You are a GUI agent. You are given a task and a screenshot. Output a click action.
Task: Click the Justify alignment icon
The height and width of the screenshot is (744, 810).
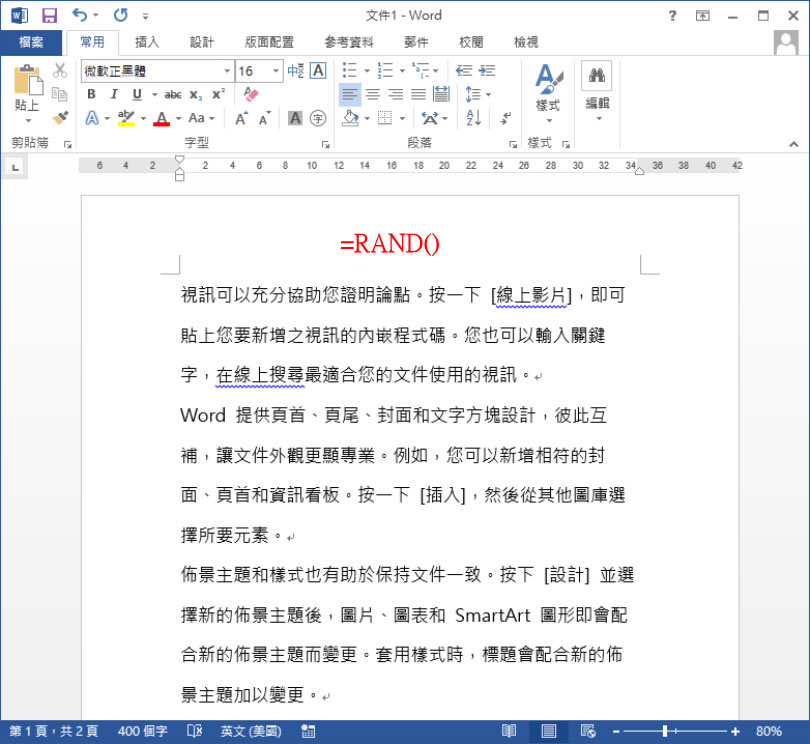(x=418, y=94)
